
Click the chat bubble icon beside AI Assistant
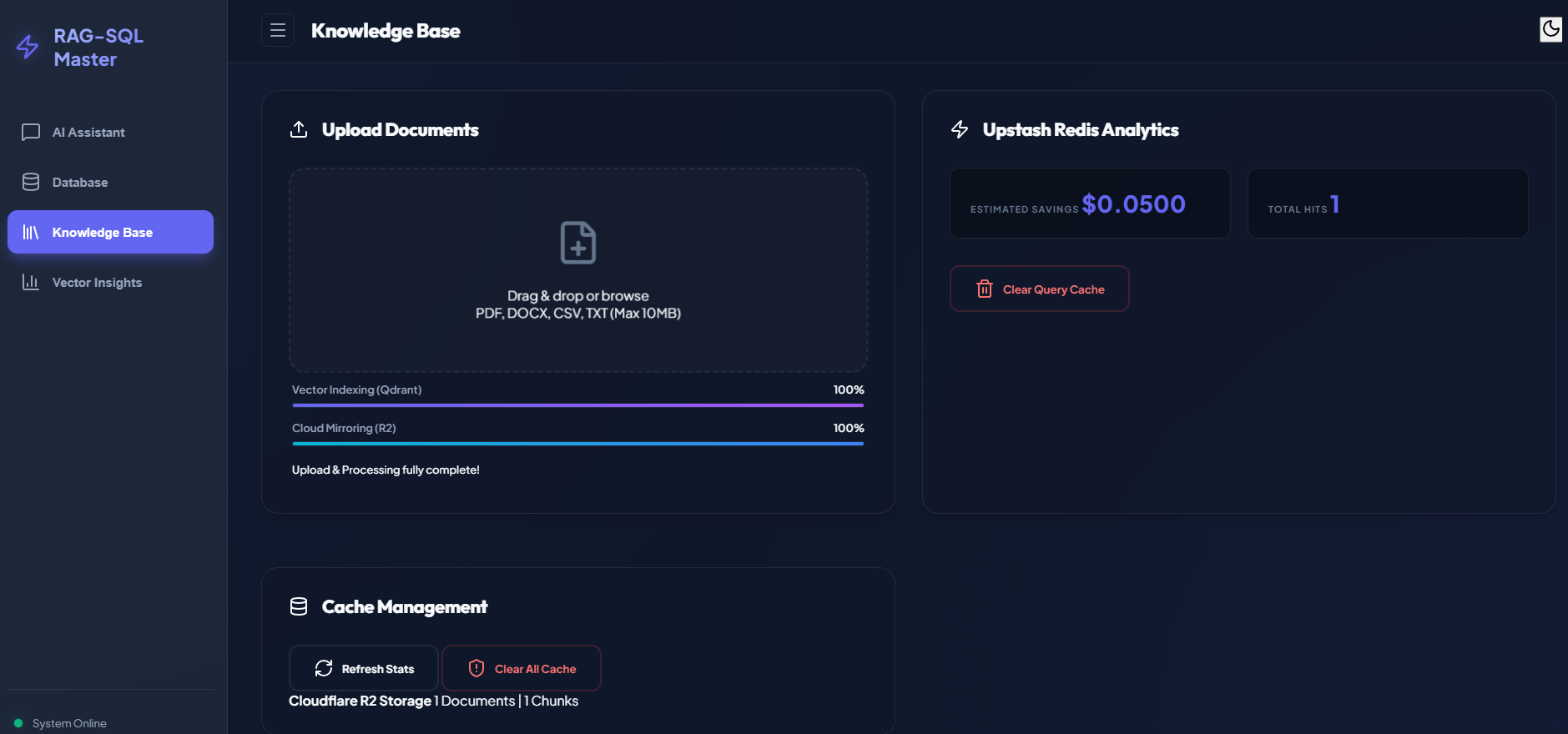pyautogui.click(x=31, y=133)
